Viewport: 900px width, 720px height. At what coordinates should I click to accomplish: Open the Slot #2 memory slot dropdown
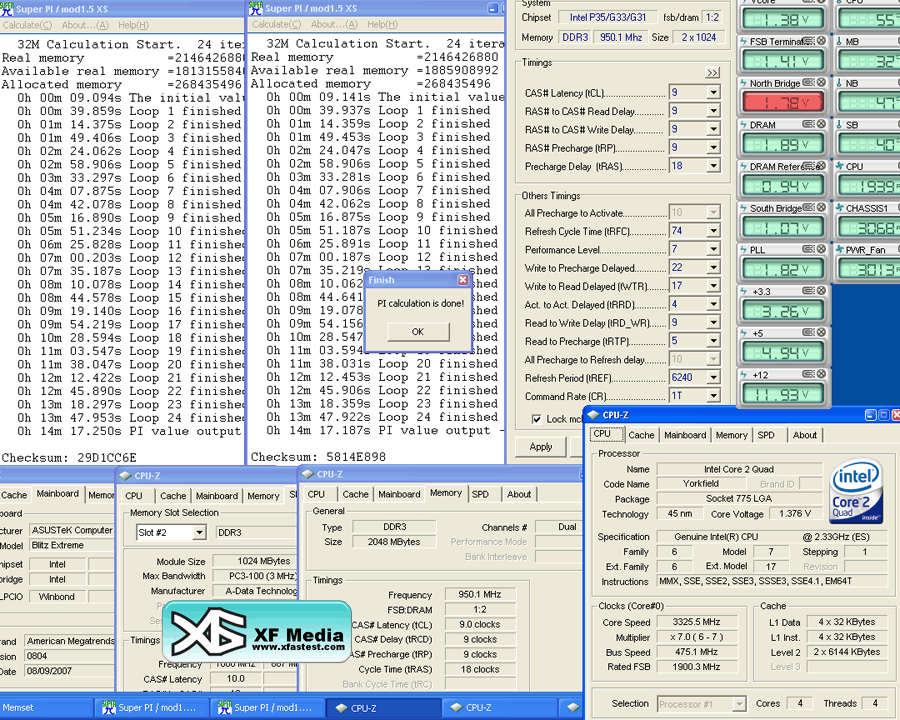[199, 532]
